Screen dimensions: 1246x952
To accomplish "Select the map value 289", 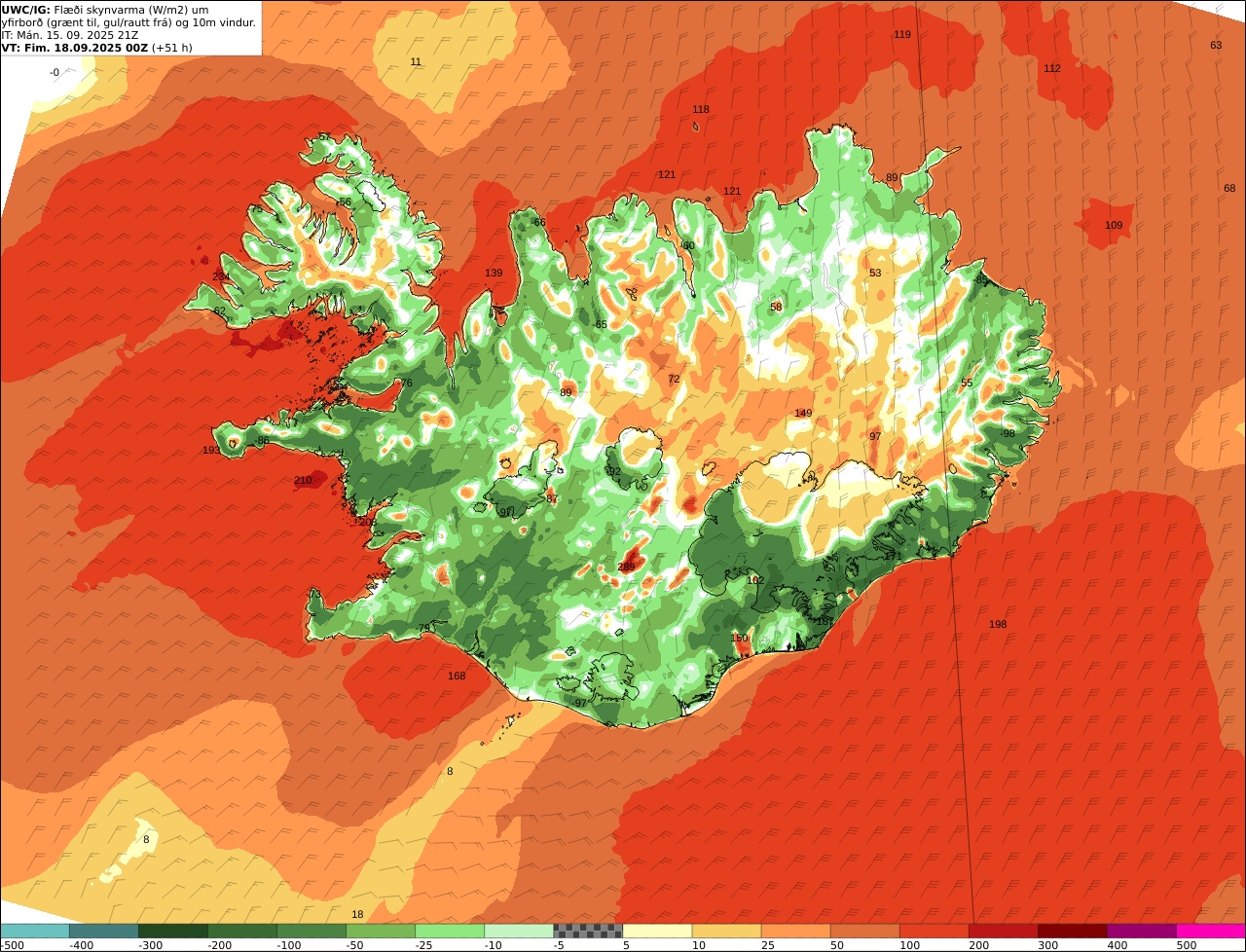I will pos(626,567).
